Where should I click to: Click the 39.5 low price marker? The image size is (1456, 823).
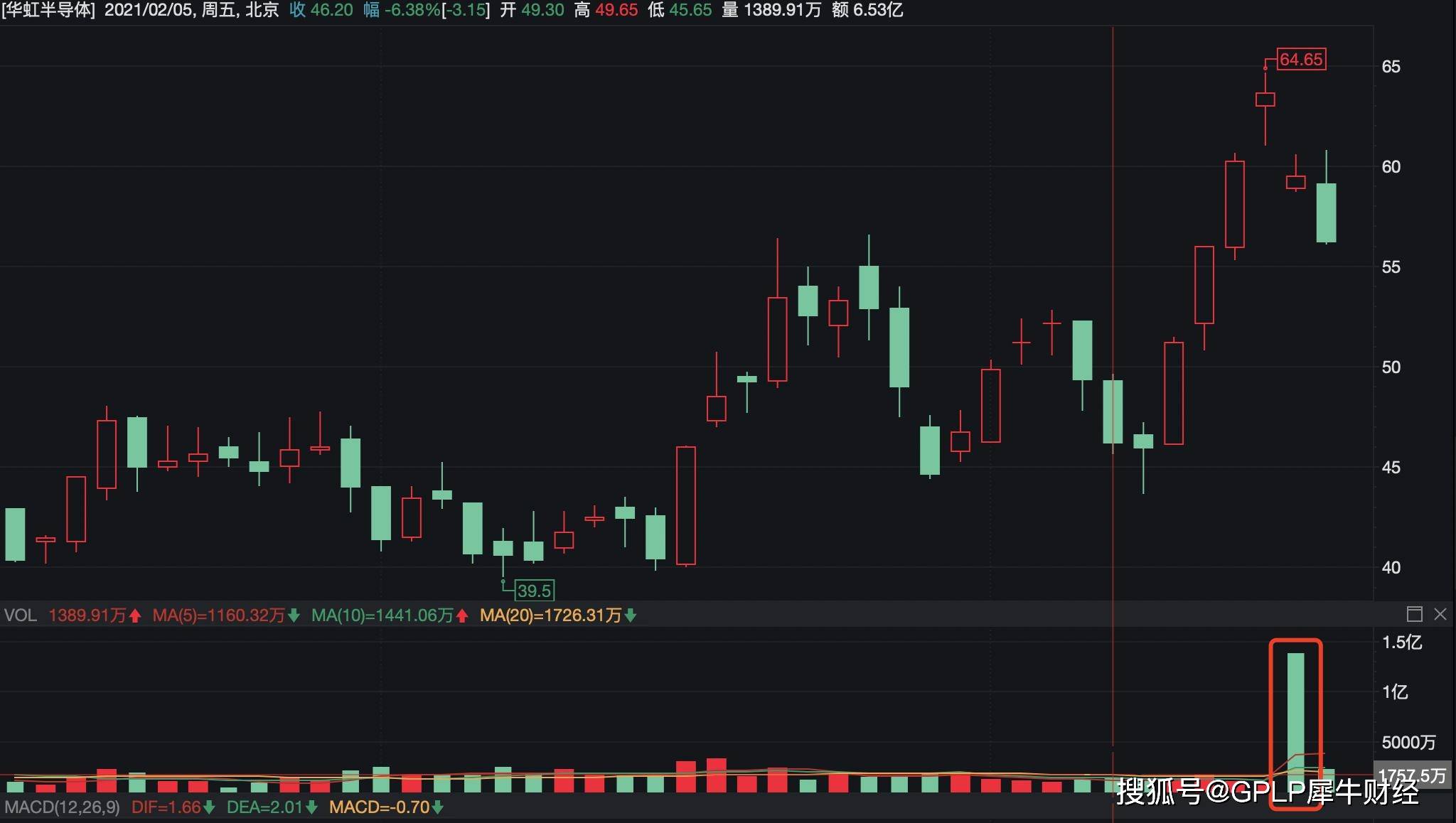(x=534, y=591)
